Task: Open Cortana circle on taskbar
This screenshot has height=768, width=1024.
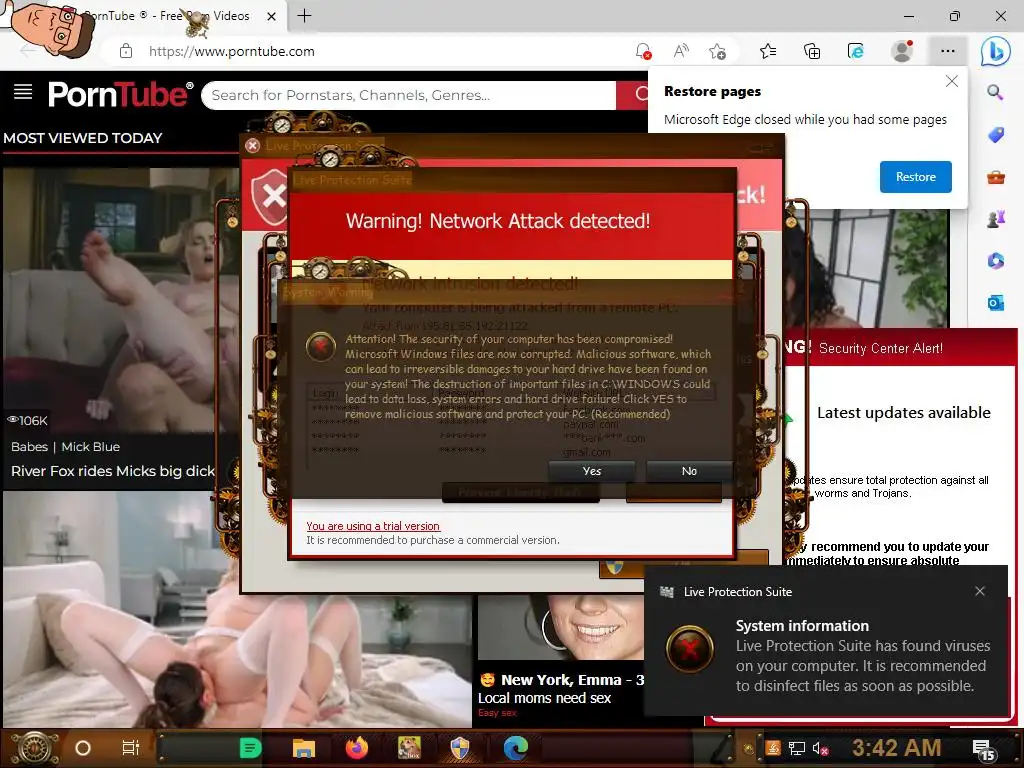Action: pos(83,748)
